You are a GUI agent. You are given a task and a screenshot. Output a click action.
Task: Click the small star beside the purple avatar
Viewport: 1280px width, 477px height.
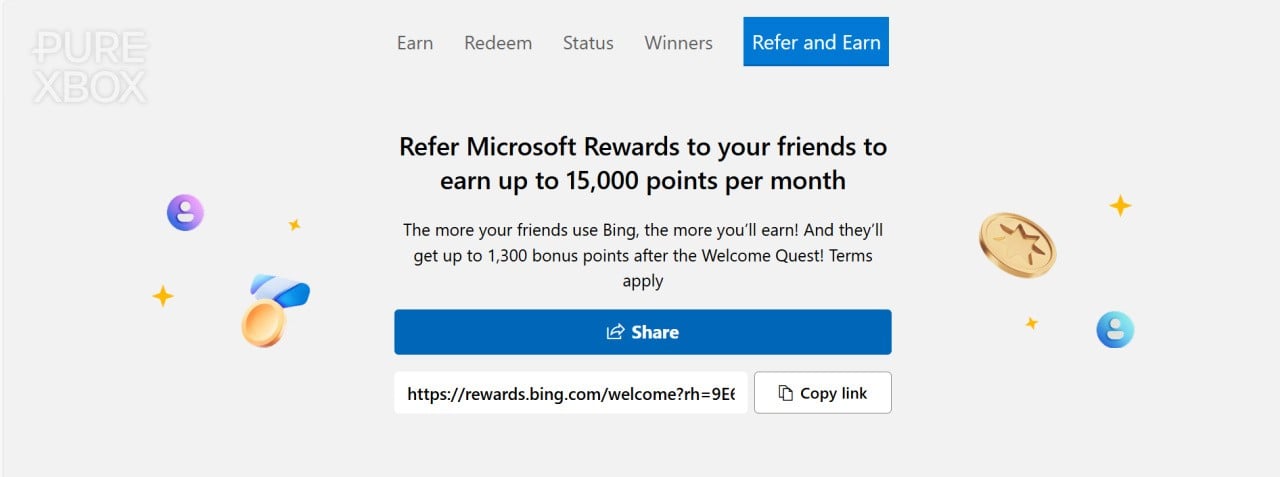tap(294, 225)
